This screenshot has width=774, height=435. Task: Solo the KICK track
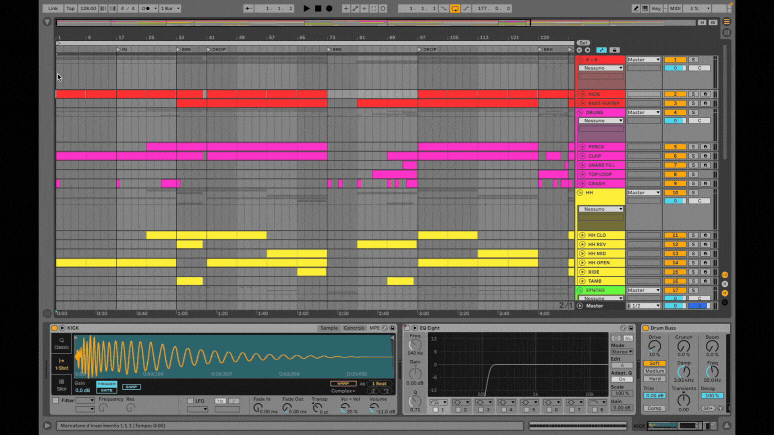pyautogui.click(x=693, y=94)
